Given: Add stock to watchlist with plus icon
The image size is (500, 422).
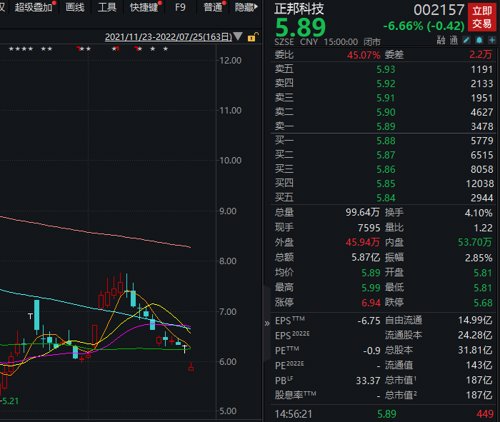Looking at the screenshot, I should (x=492, y=40).
